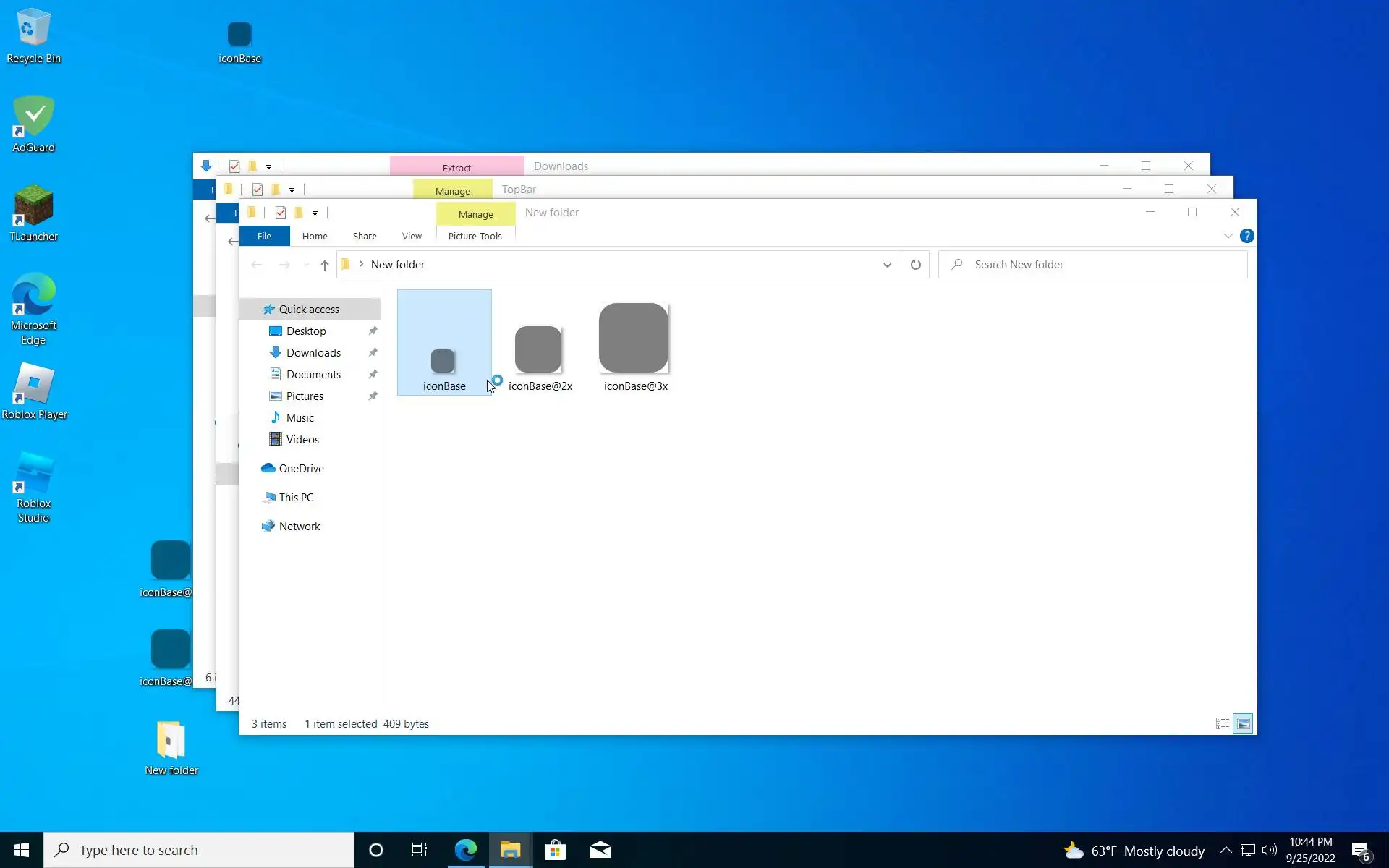1389x868 pixels.
Task: Expand the ribbon with chevron
Action: (x=1228, y=237)
